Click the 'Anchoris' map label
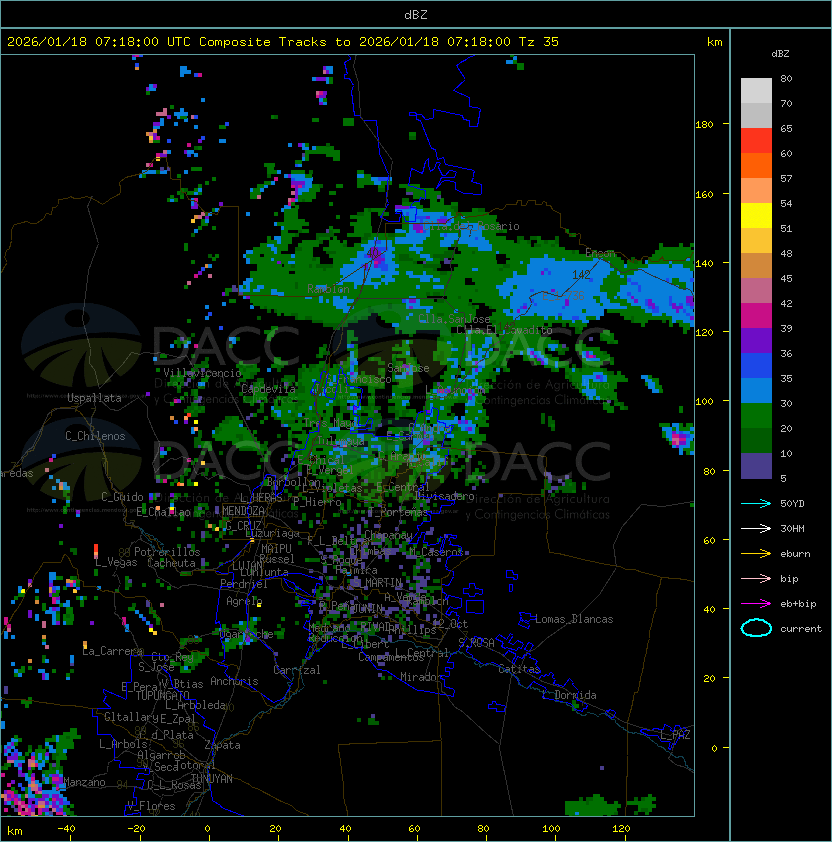 tap(234, 681)
